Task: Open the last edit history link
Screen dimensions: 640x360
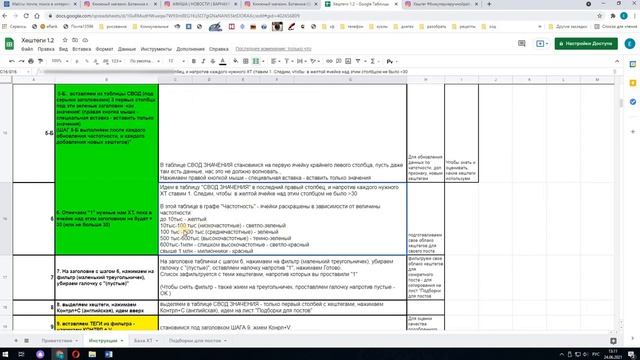Action: point(273,49)
